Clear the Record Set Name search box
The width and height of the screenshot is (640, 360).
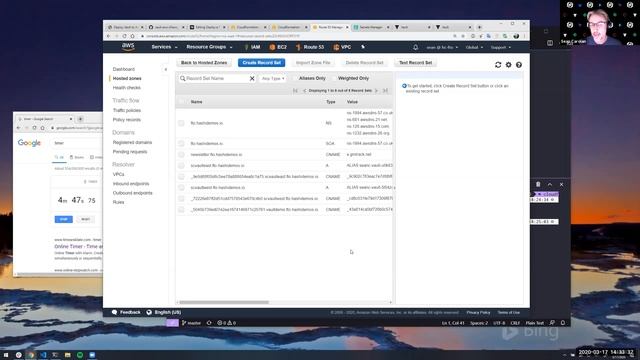252,78
